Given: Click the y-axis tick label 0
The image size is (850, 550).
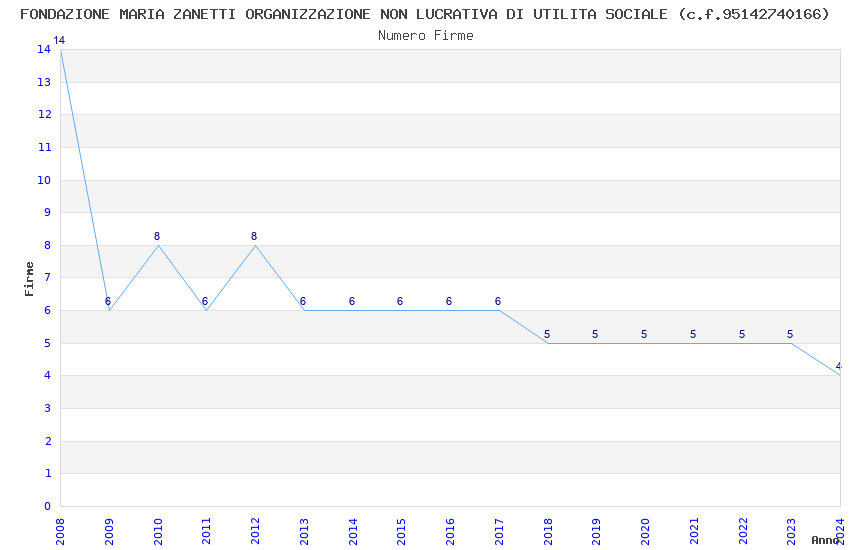Looking at the screenshot, I should coord(47,506).
